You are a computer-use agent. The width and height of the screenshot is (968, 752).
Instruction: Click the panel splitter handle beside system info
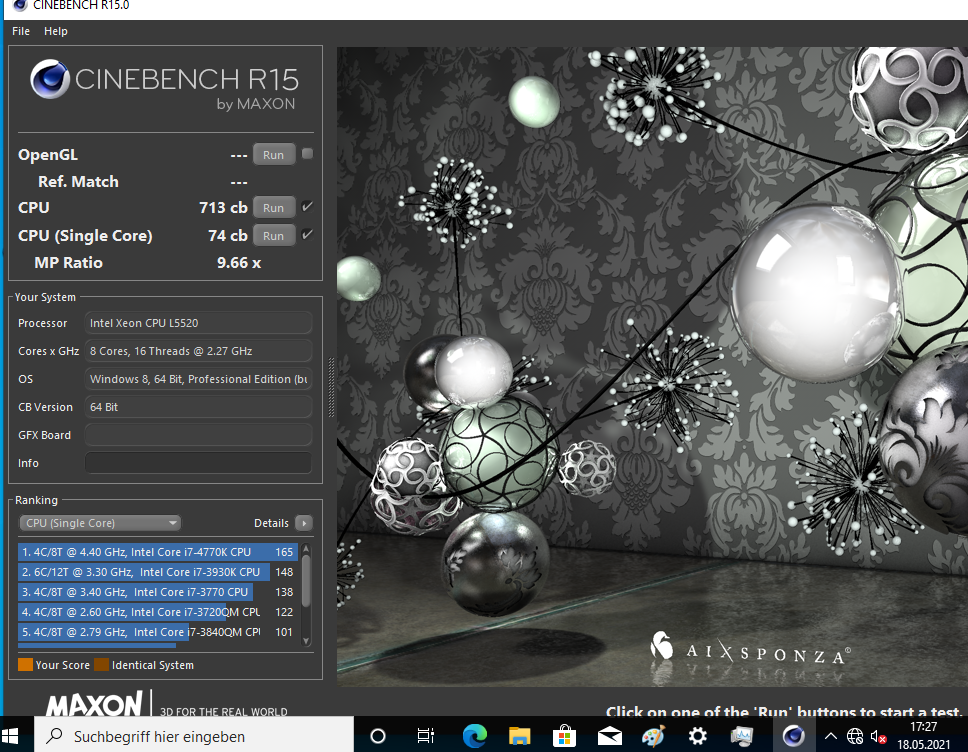click(x=331, y=387)
